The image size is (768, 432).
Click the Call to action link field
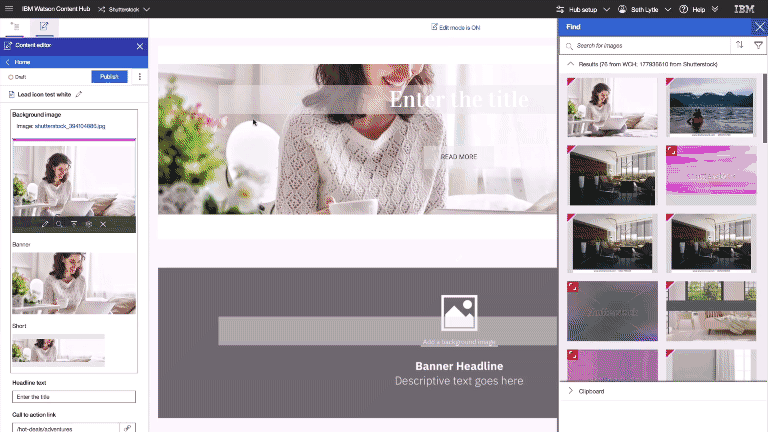66,428
